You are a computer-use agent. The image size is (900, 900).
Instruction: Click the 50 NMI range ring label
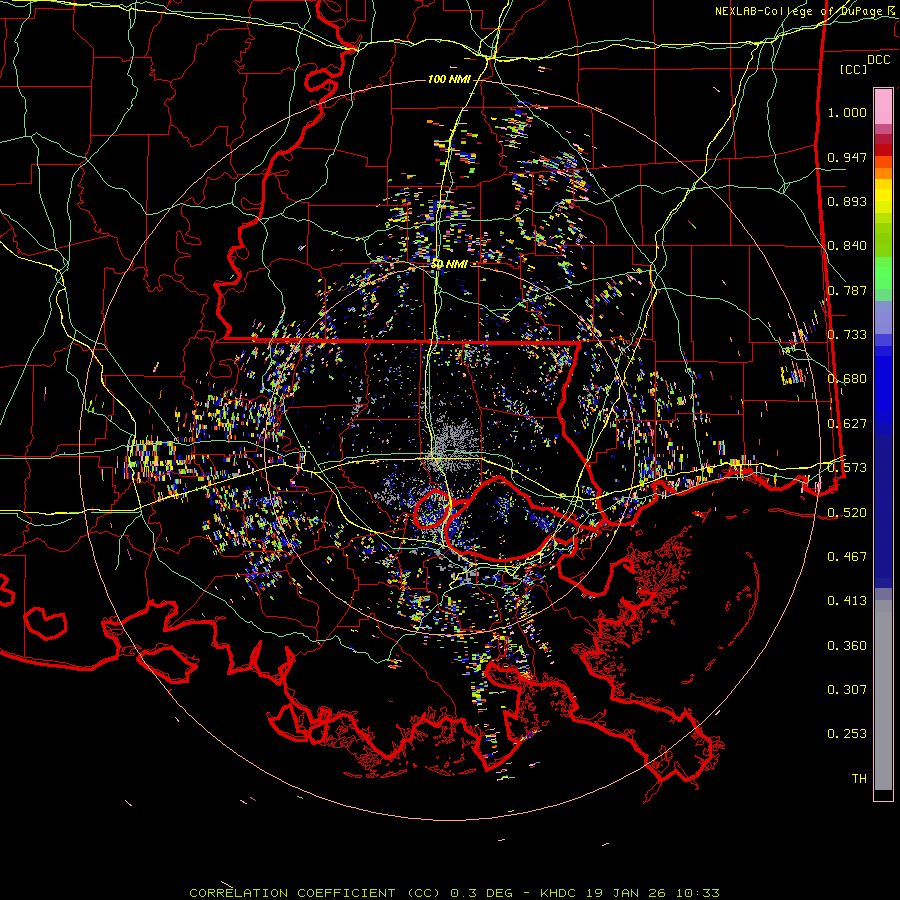point(450,263)
